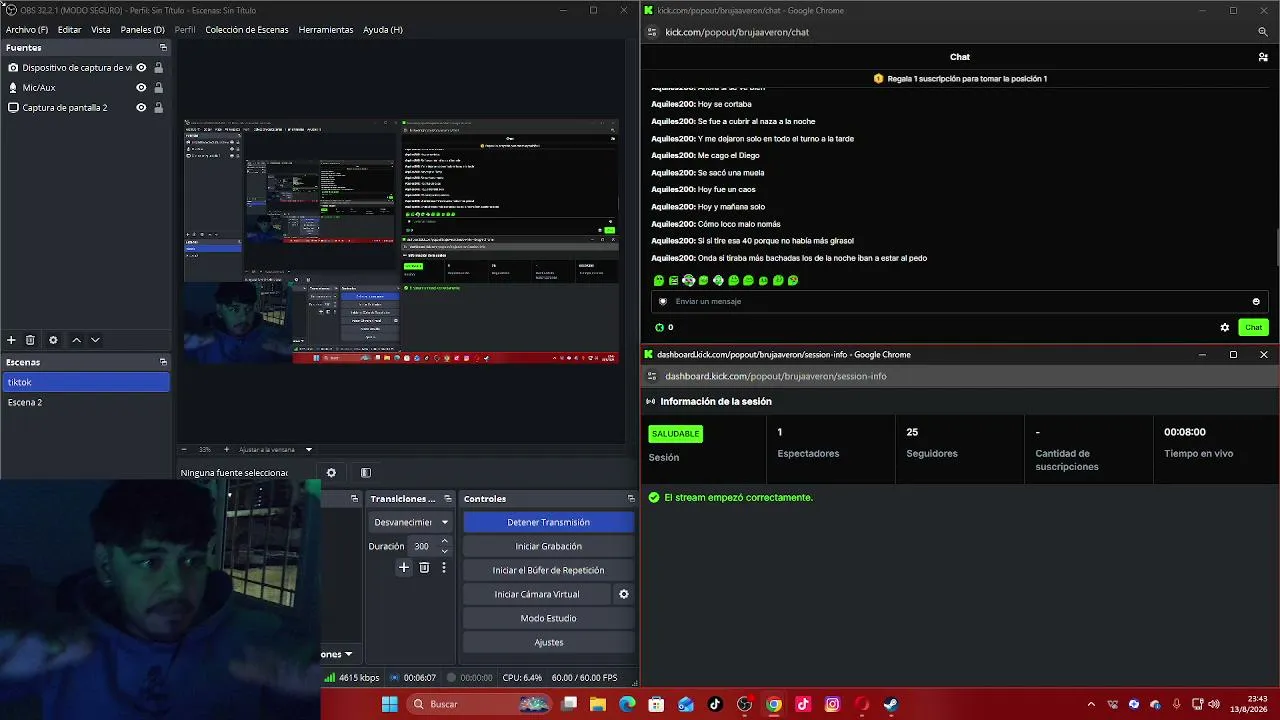Click the message field Enviar un mensaje

coord(958,301)
